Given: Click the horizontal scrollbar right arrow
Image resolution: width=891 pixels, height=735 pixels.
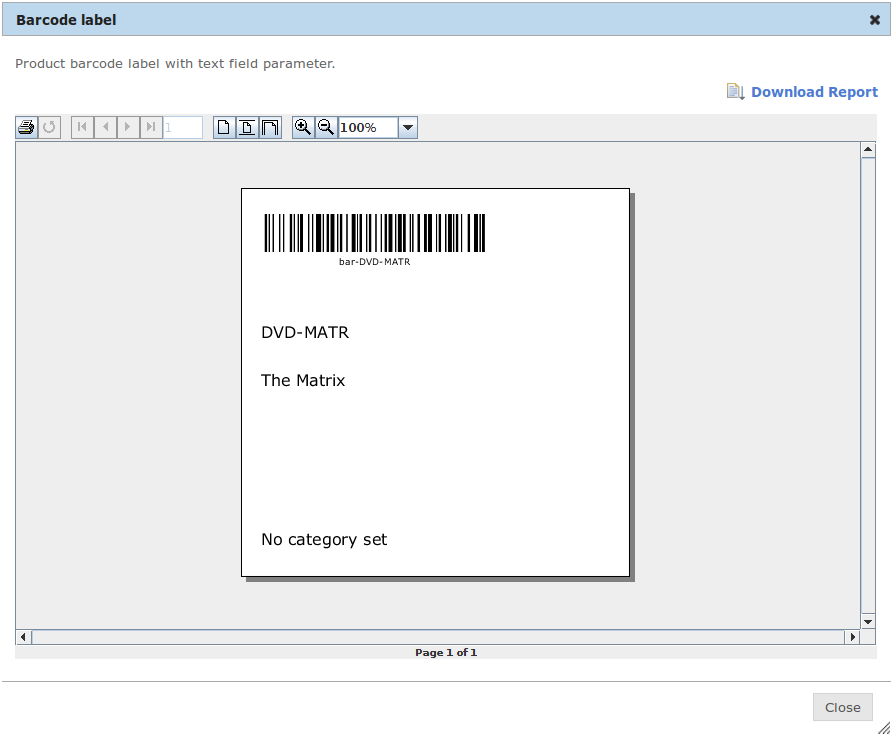Looking at the screenshot, I should [853, 636].
